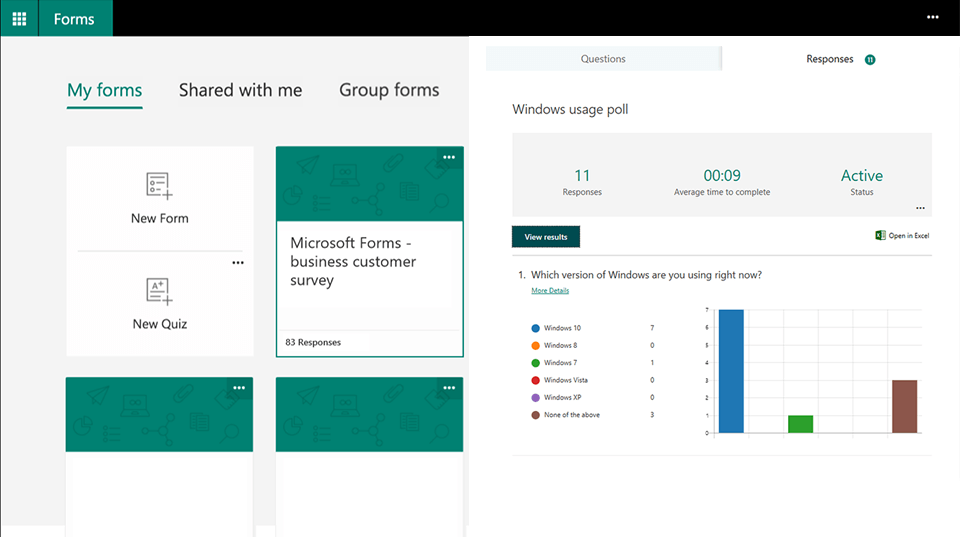The image size is (960, 537).
Task: Open the app launcher waffle icon
Action: (x=19, y=18)
